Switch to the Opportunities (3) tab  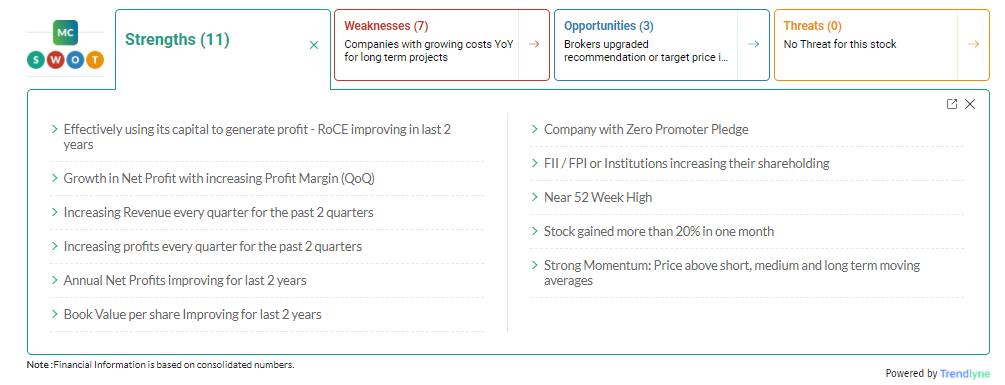[609, 26]
